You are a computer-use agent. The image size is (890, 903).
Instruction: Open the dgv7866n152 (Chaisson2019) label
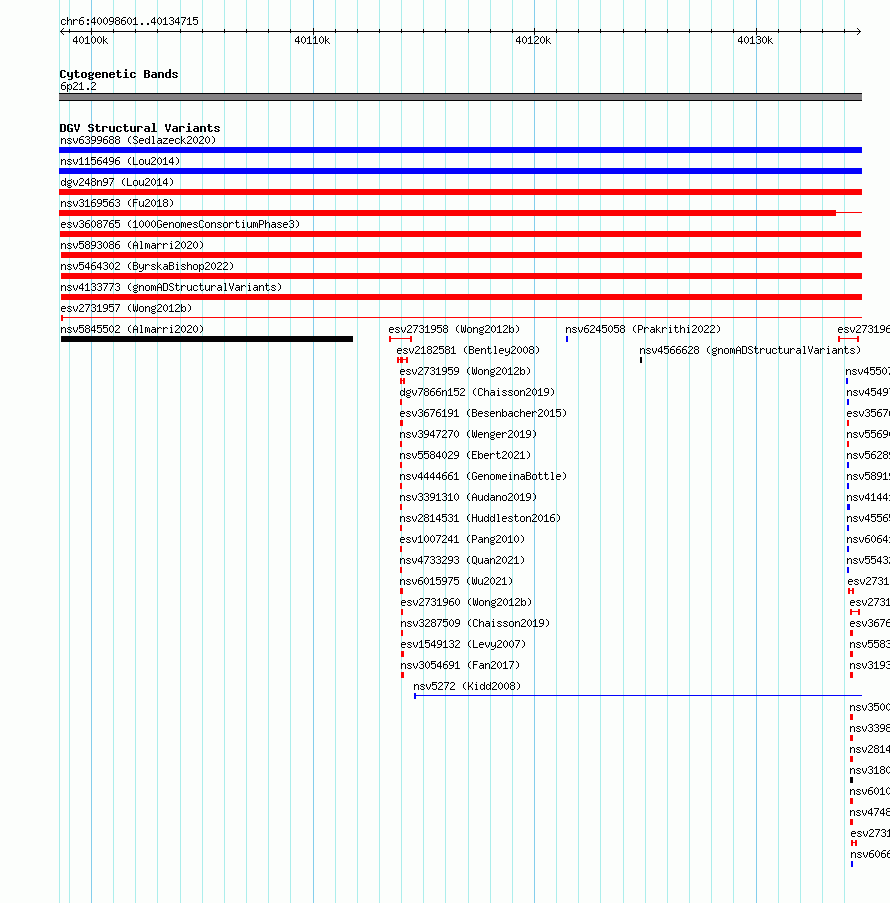click(477, 393)
